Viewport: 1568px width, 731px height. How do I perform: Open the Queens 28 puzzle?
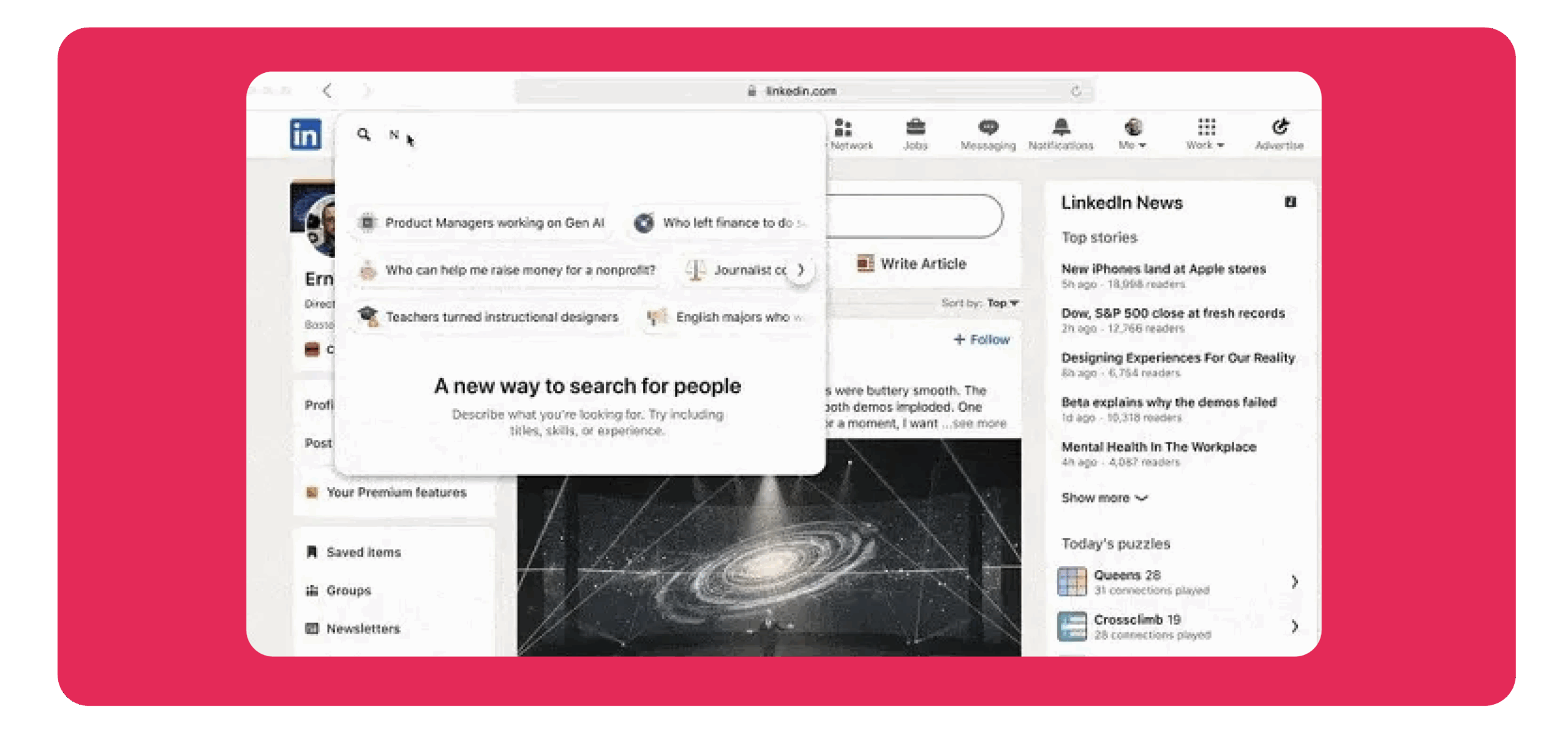tap(1176, 581)
